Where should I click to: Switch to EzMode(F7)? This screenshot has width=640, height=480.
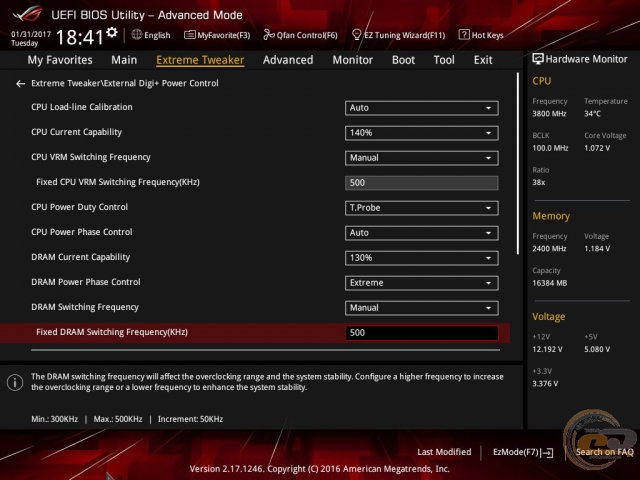coord(523,453)
